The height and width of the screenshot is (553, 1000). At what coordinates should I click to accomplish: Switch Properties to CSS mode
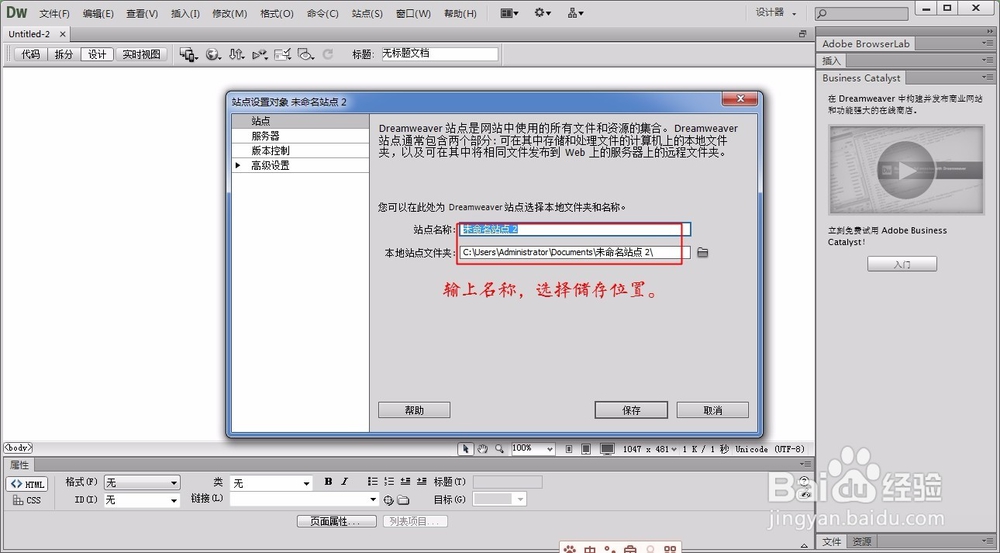(x=27, y=501)
